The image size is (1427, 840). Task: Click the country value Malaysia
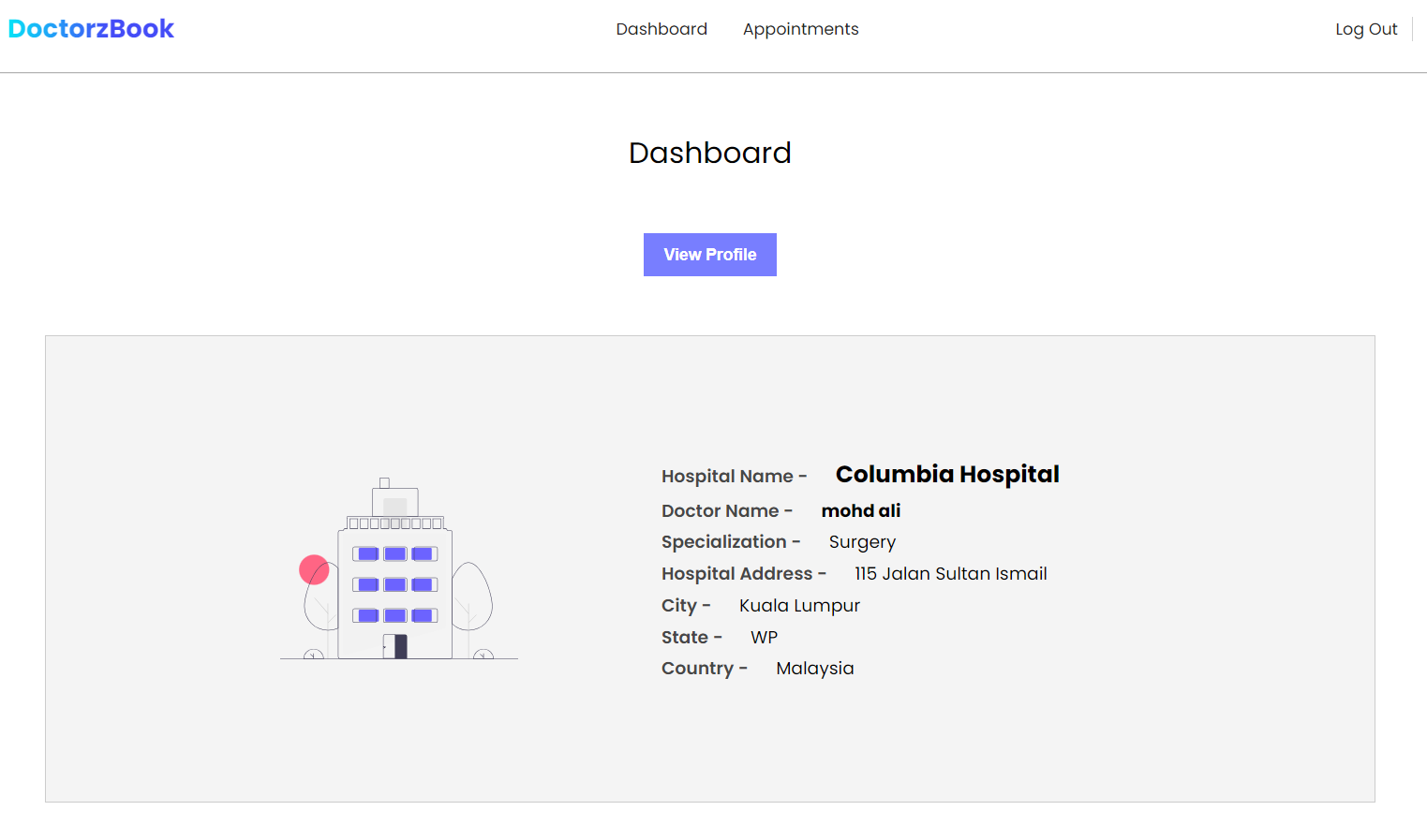click(814, 668)
